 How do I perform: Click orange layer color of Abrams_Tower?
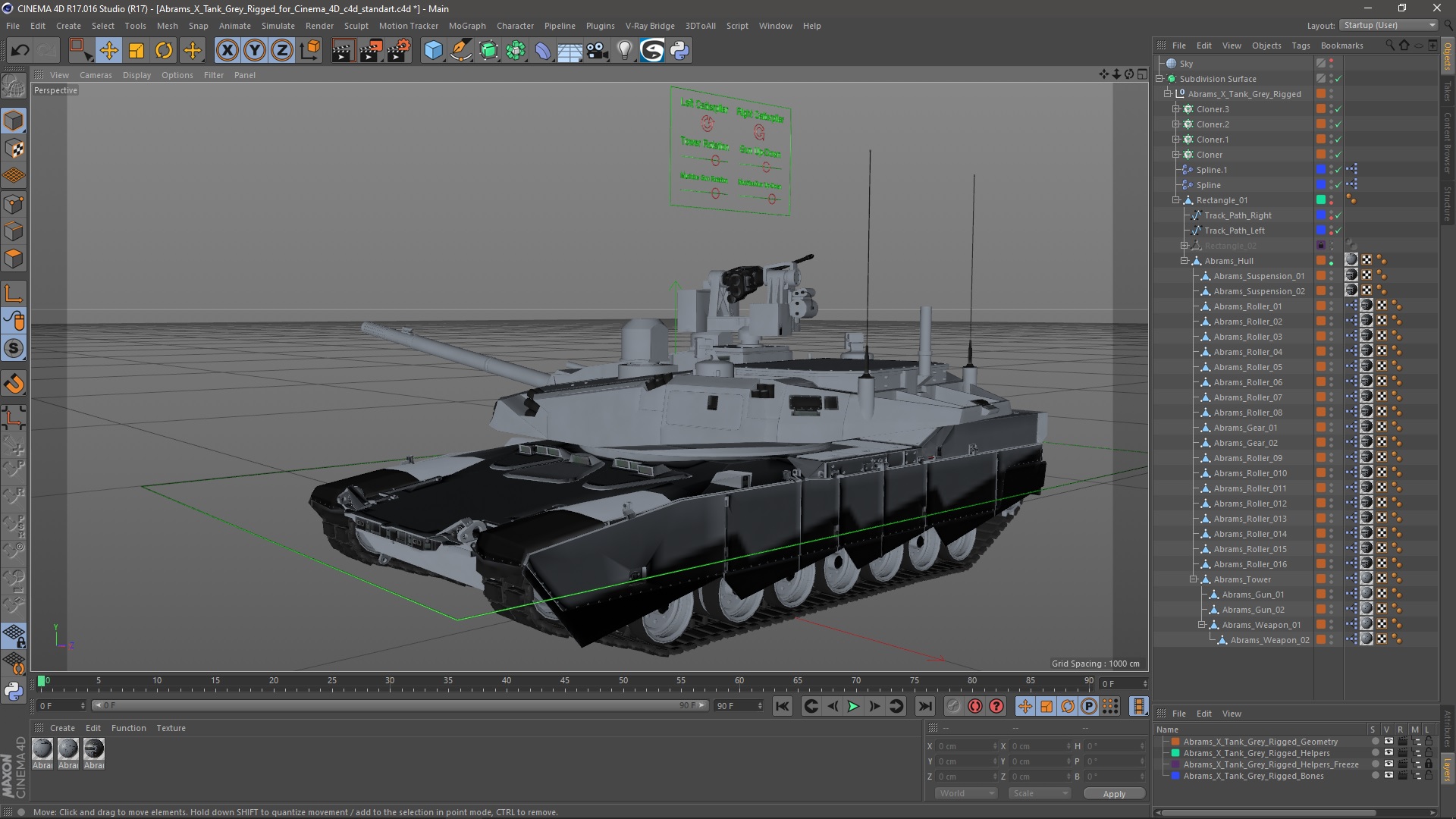coord(1320,579)
